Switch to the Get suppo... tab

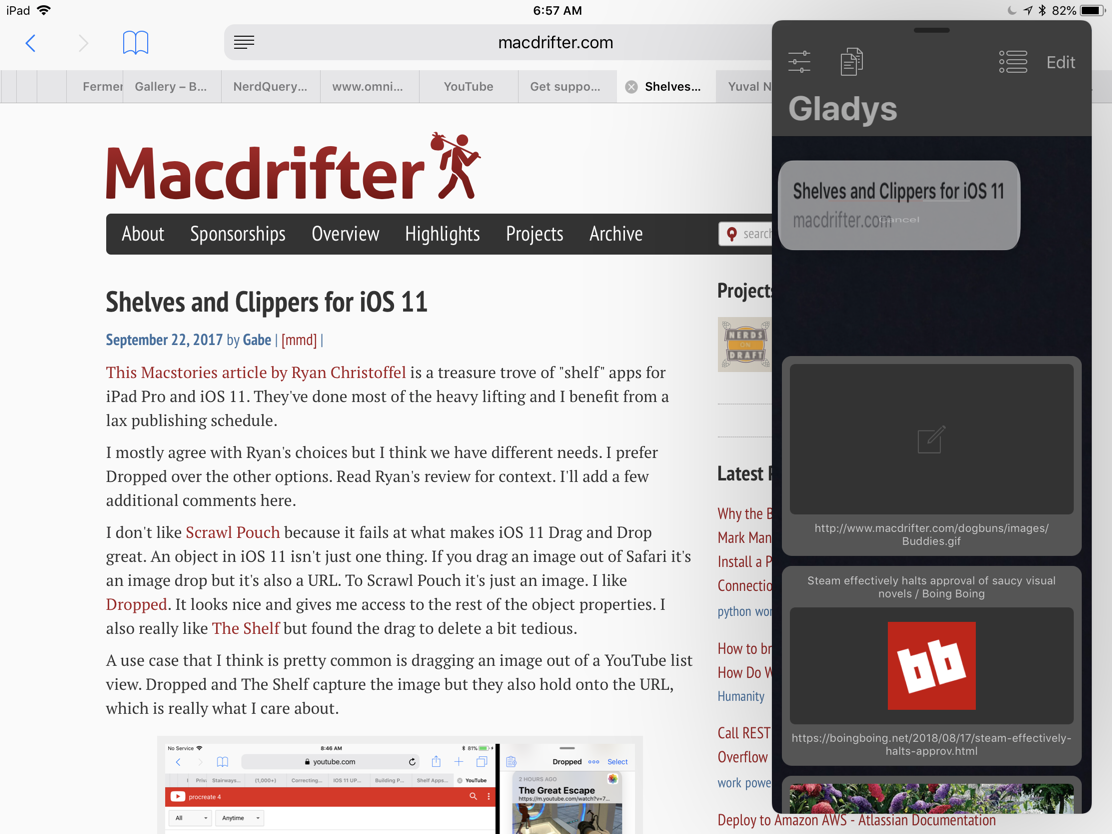pos(565,87)
